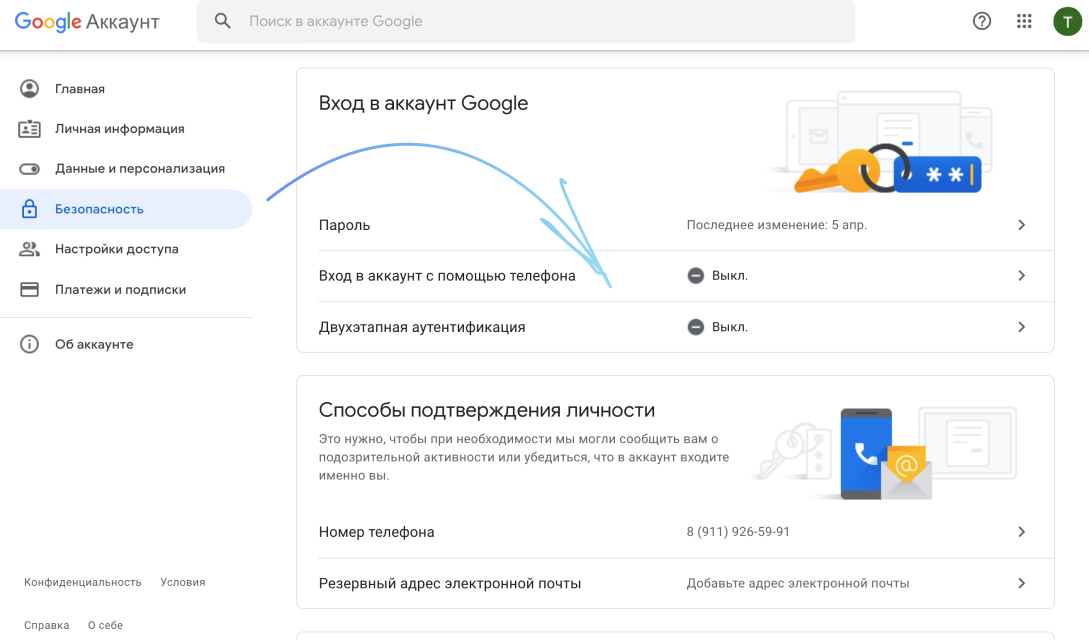1089x640 pixels.
Task: Open the Условия link
Action: tap(183, 582)
